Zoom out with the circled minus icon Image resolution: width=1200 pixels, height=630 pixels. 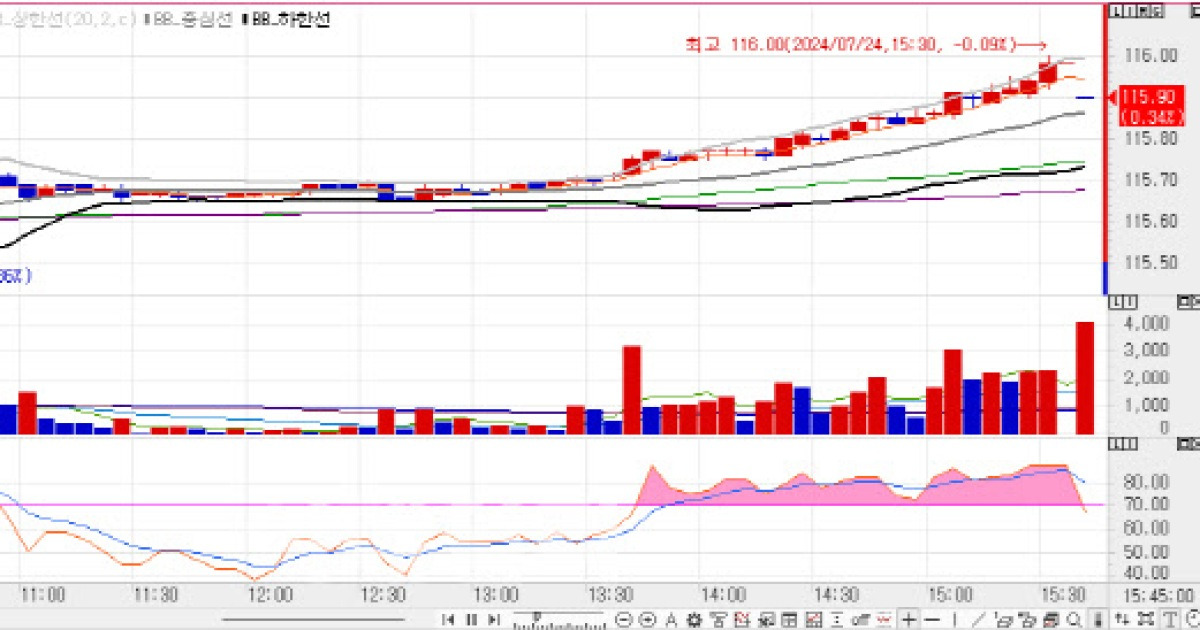point(625,619)
